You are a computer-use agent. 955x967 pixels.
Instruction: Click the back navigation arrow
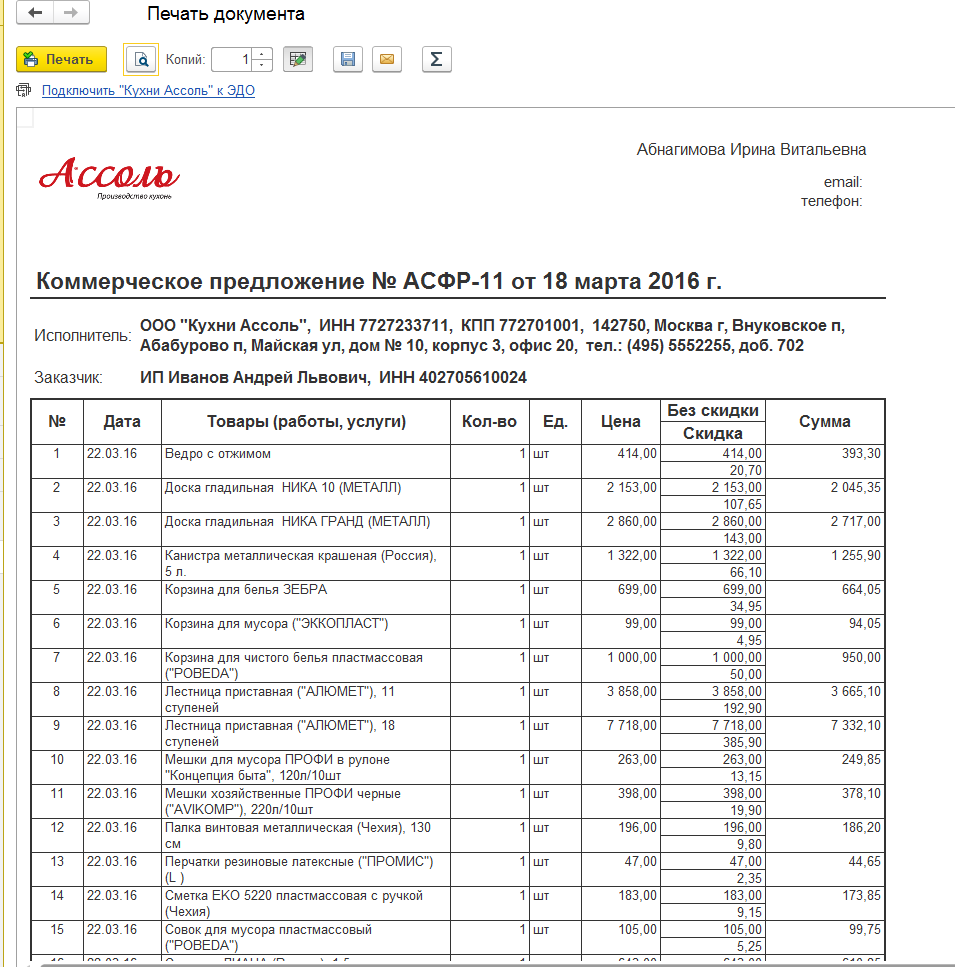point(35,13)
